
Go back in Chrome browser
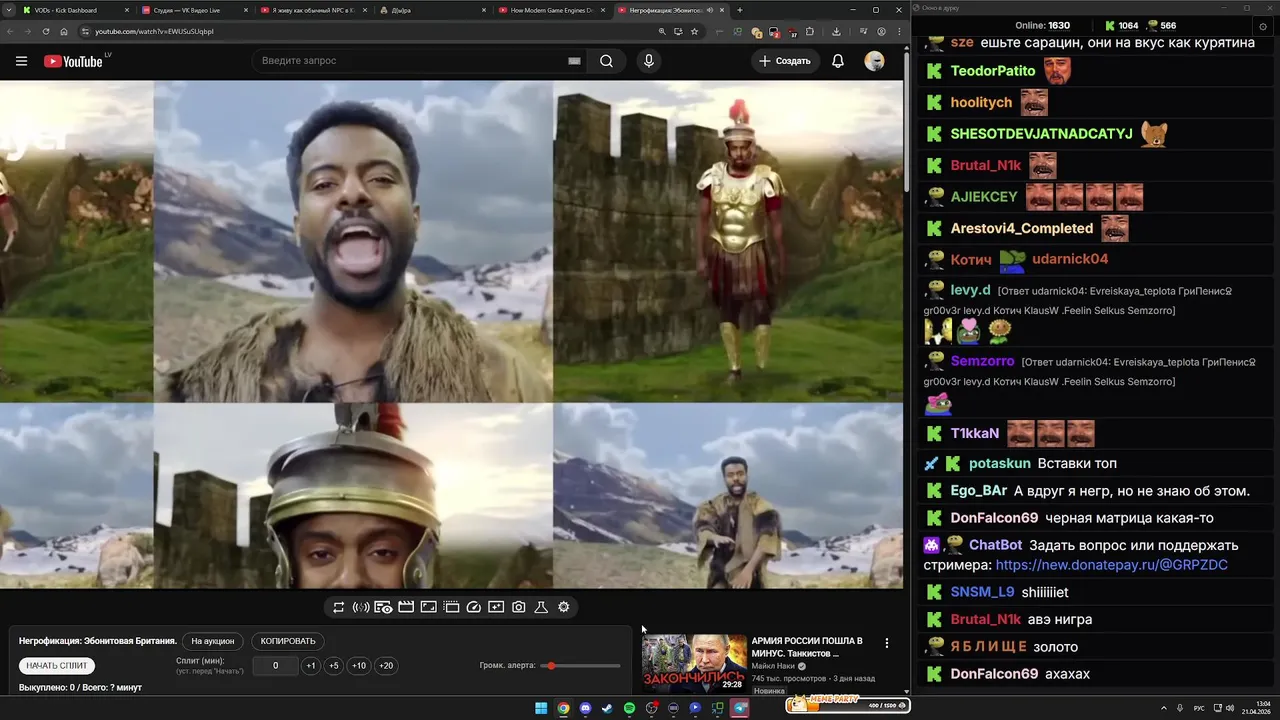[x=10, y=31]
